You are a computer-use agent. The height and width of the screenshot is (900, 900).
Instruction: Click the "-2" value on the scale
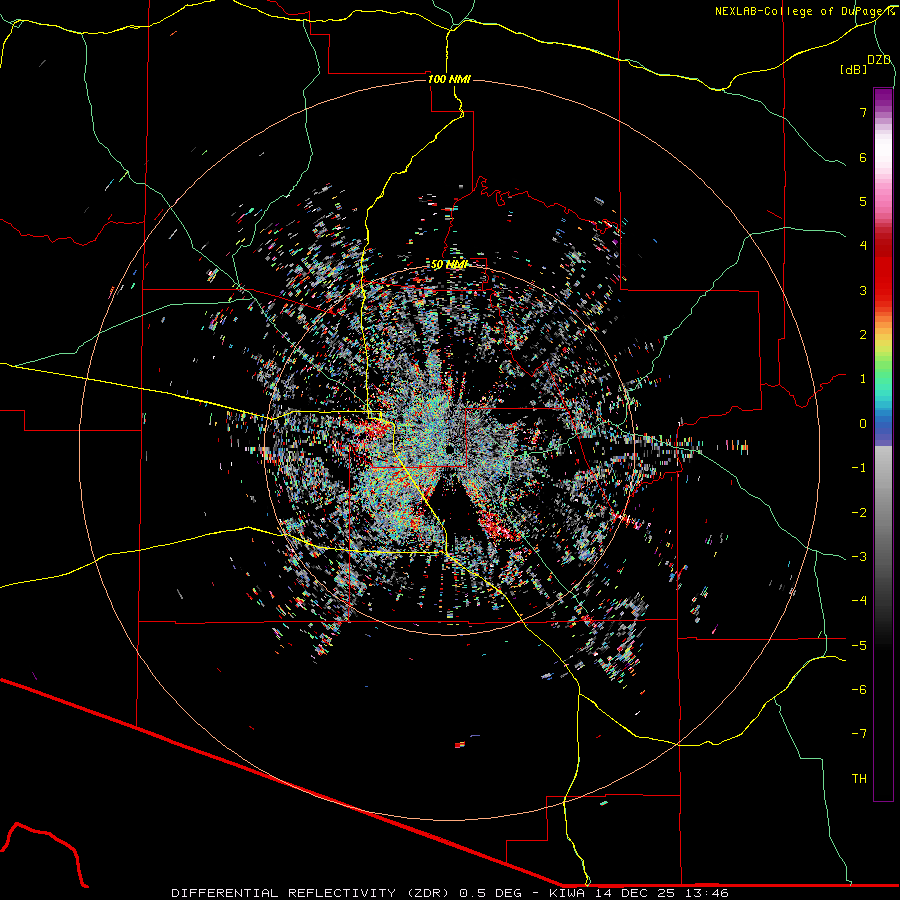click(x=859, y=513)
